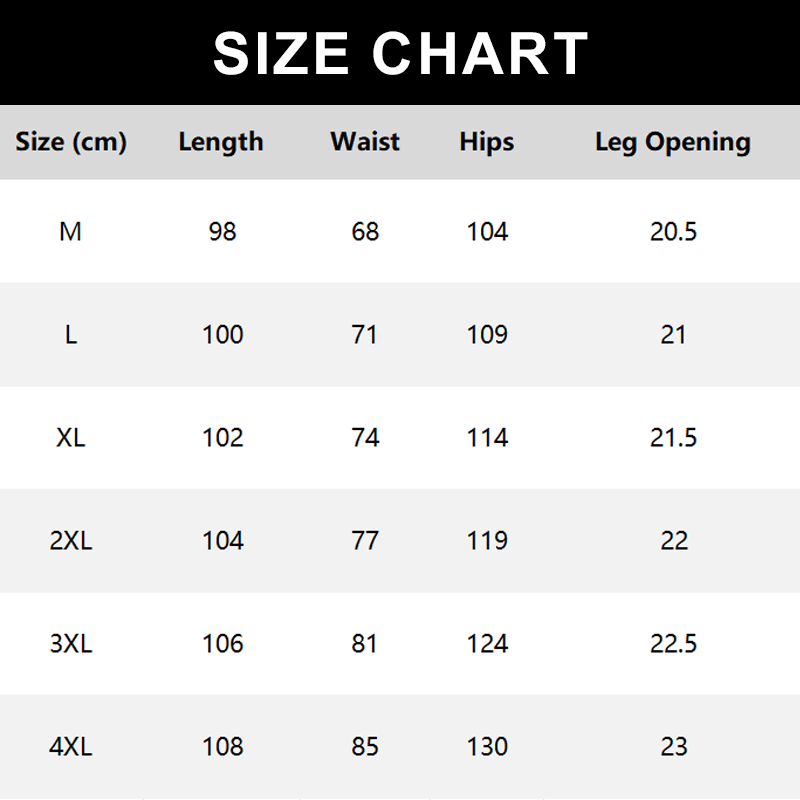Click the Length column header
Screen dimensions: 800x800
(221, 142)
